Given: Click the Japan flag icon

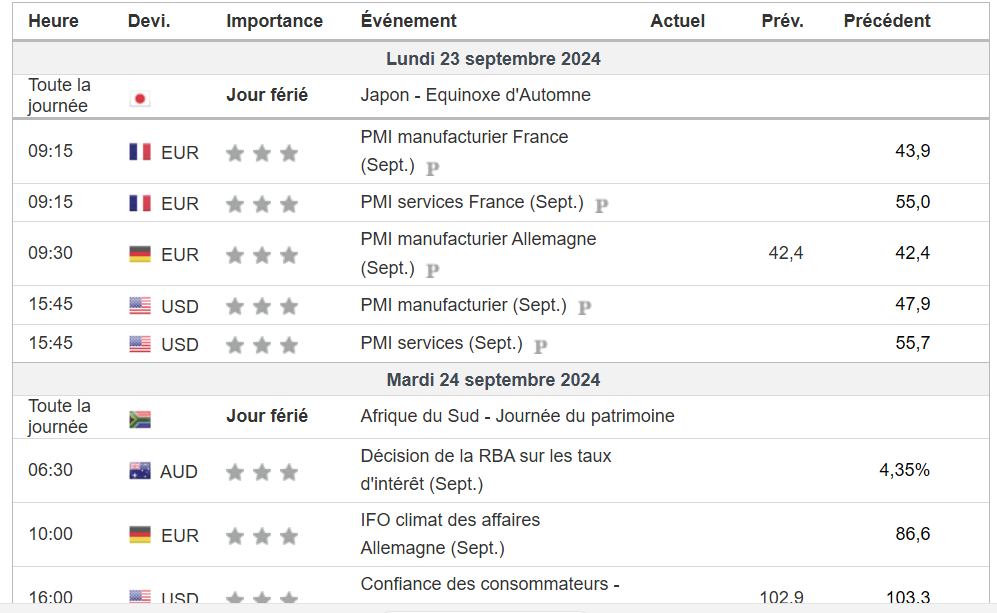Looking at the screenshot, I should (140, 98).
